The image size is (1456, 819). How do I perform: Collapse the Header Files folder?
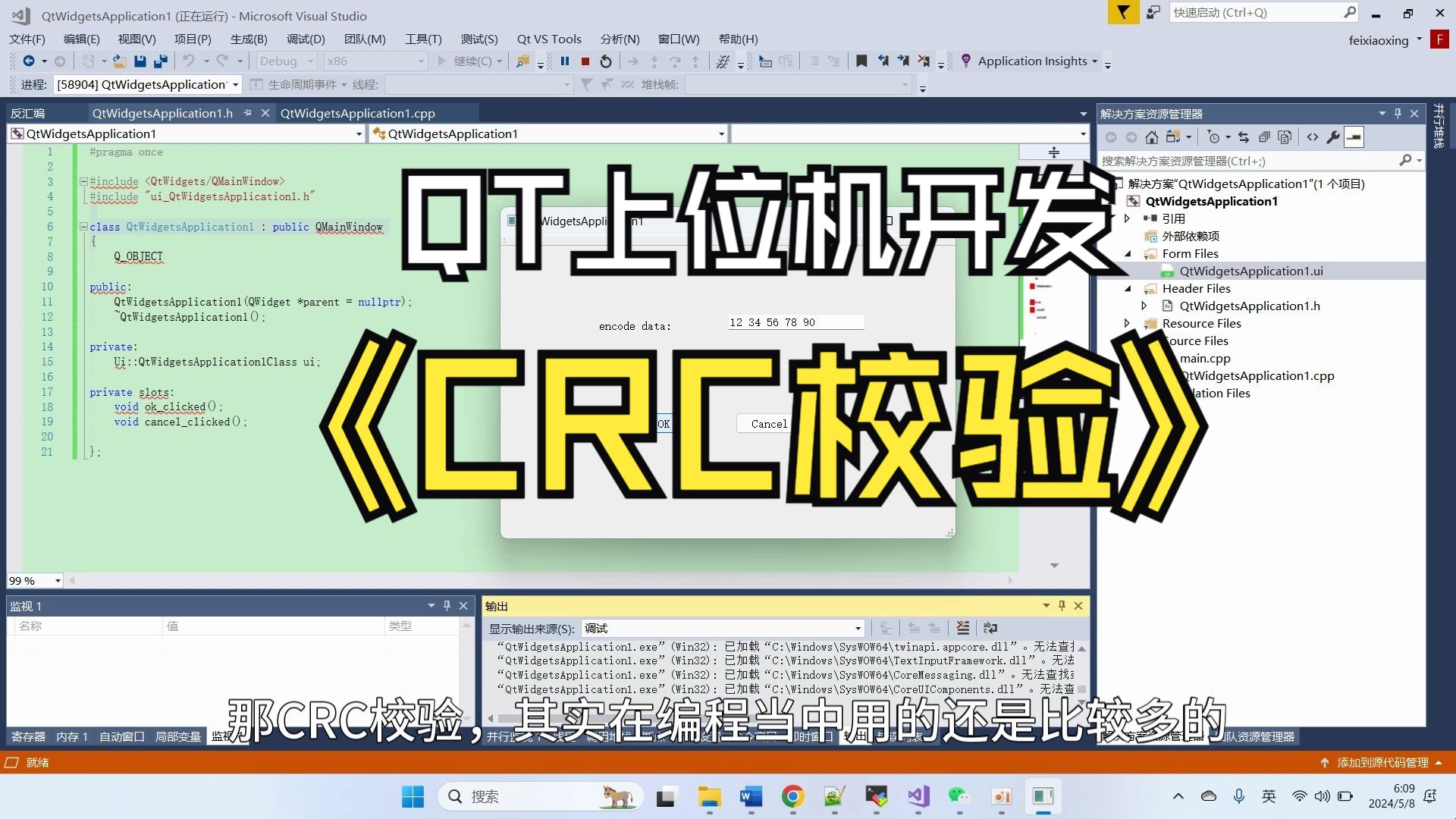point(1127,289)
